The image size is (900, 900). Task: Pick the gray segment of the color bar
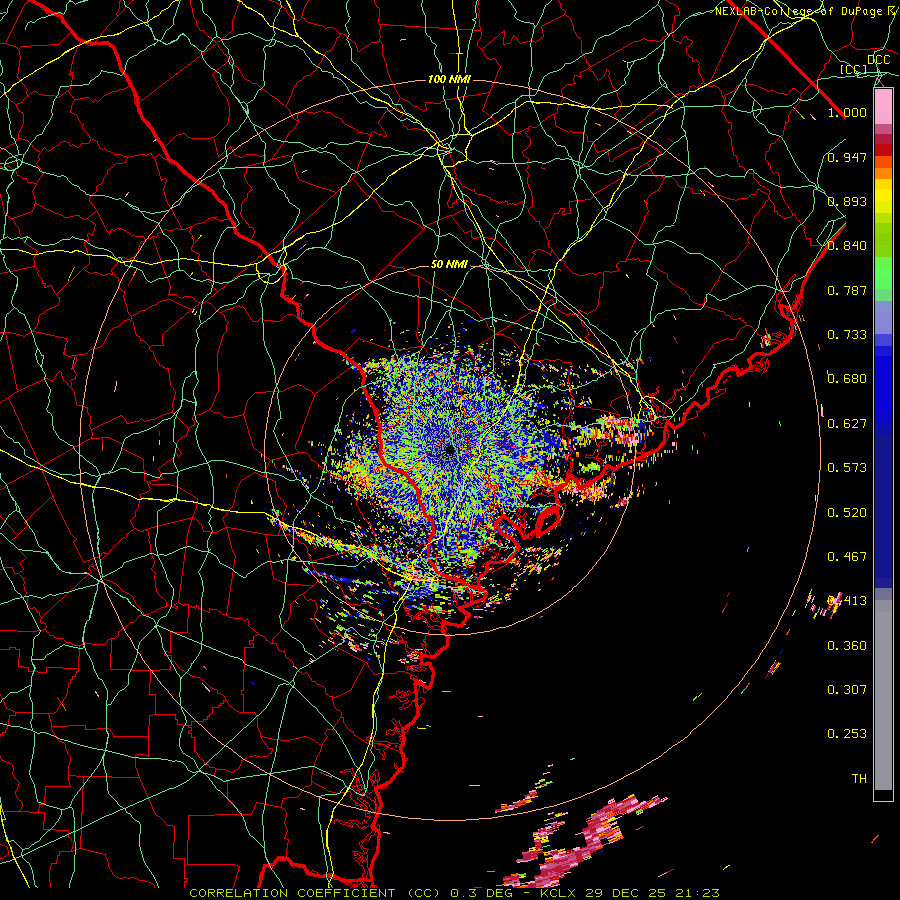click(883, 695)
